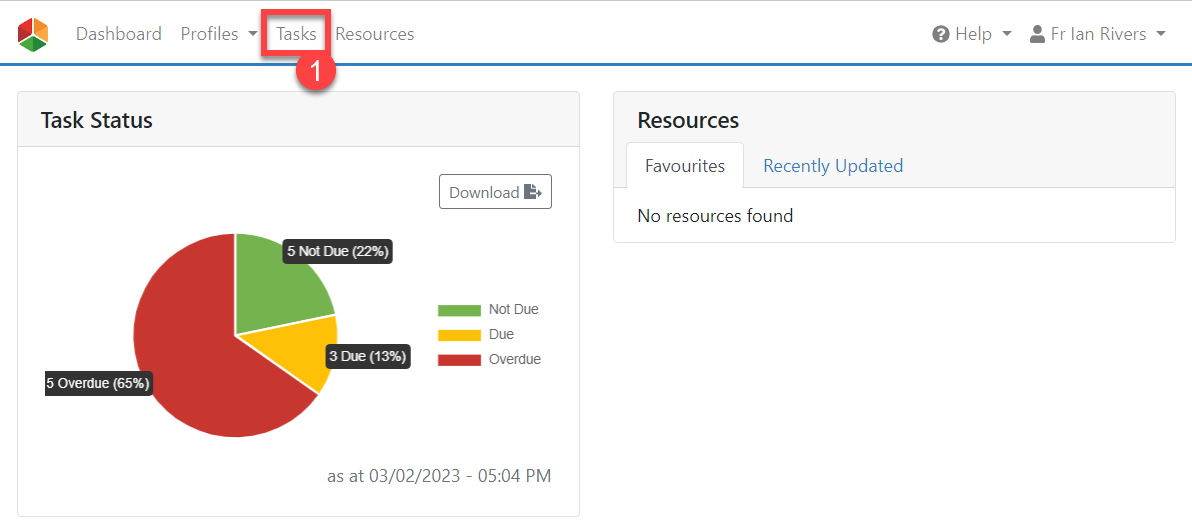The image size is (1192, 528).
Task: Click the red step 1 marker badge
Action: coord(315,74)
